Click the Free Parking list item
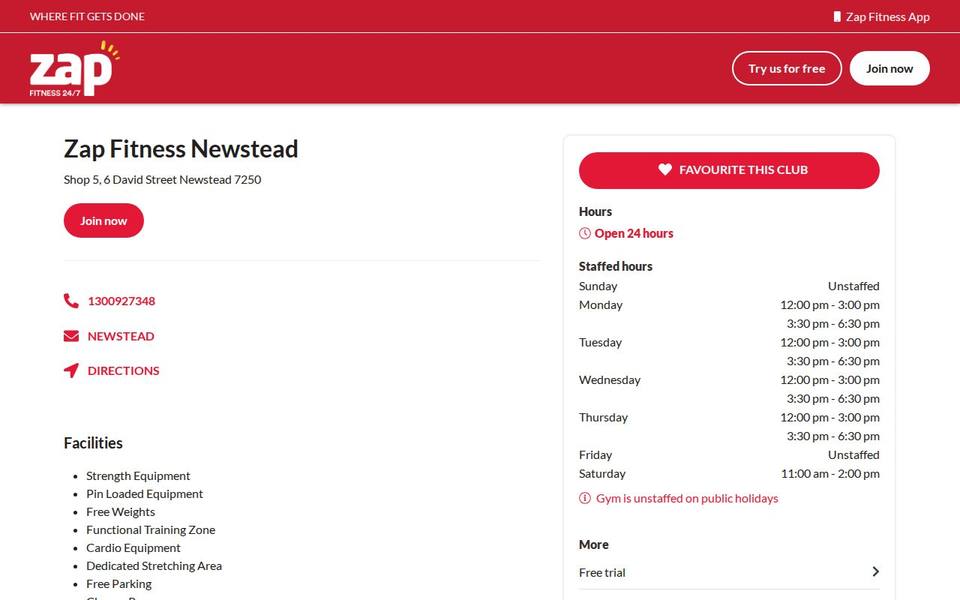The image size is (960, 600). tap(119, 583)
